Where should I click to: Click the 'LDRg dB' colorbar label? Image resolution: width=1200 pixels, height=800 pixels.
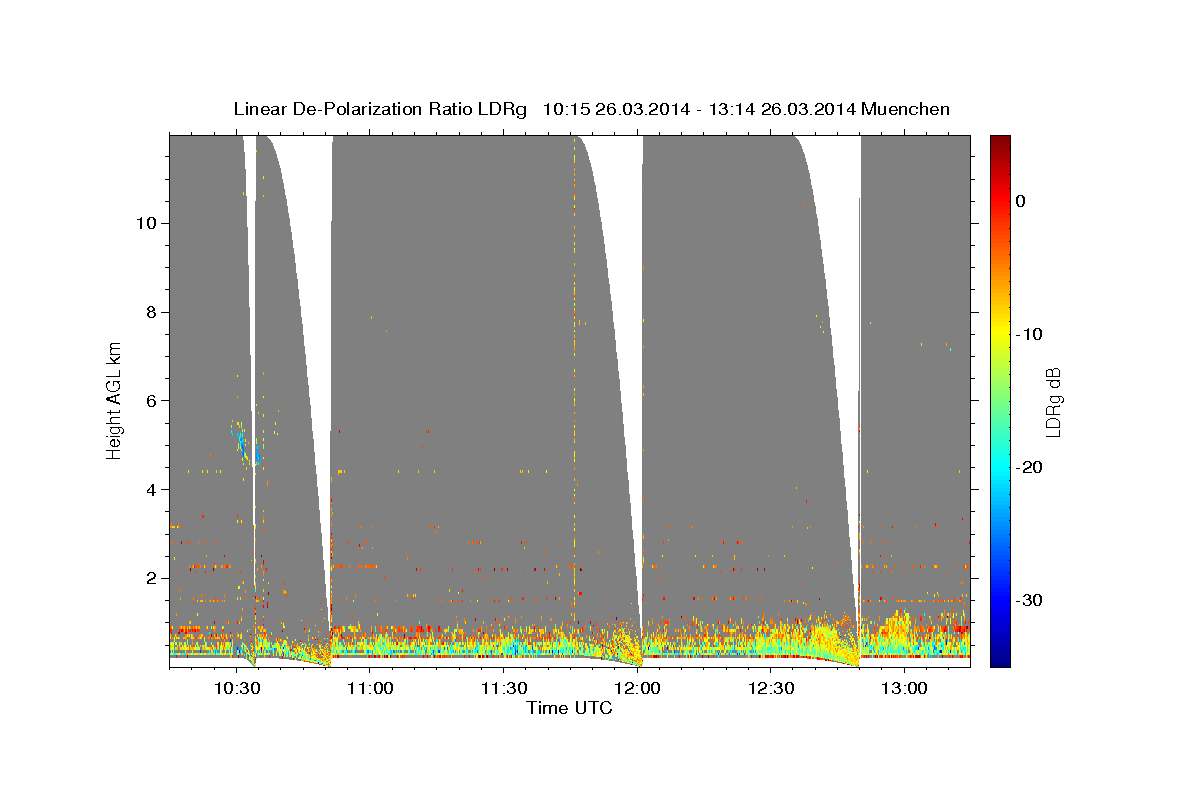[1052, 402]
